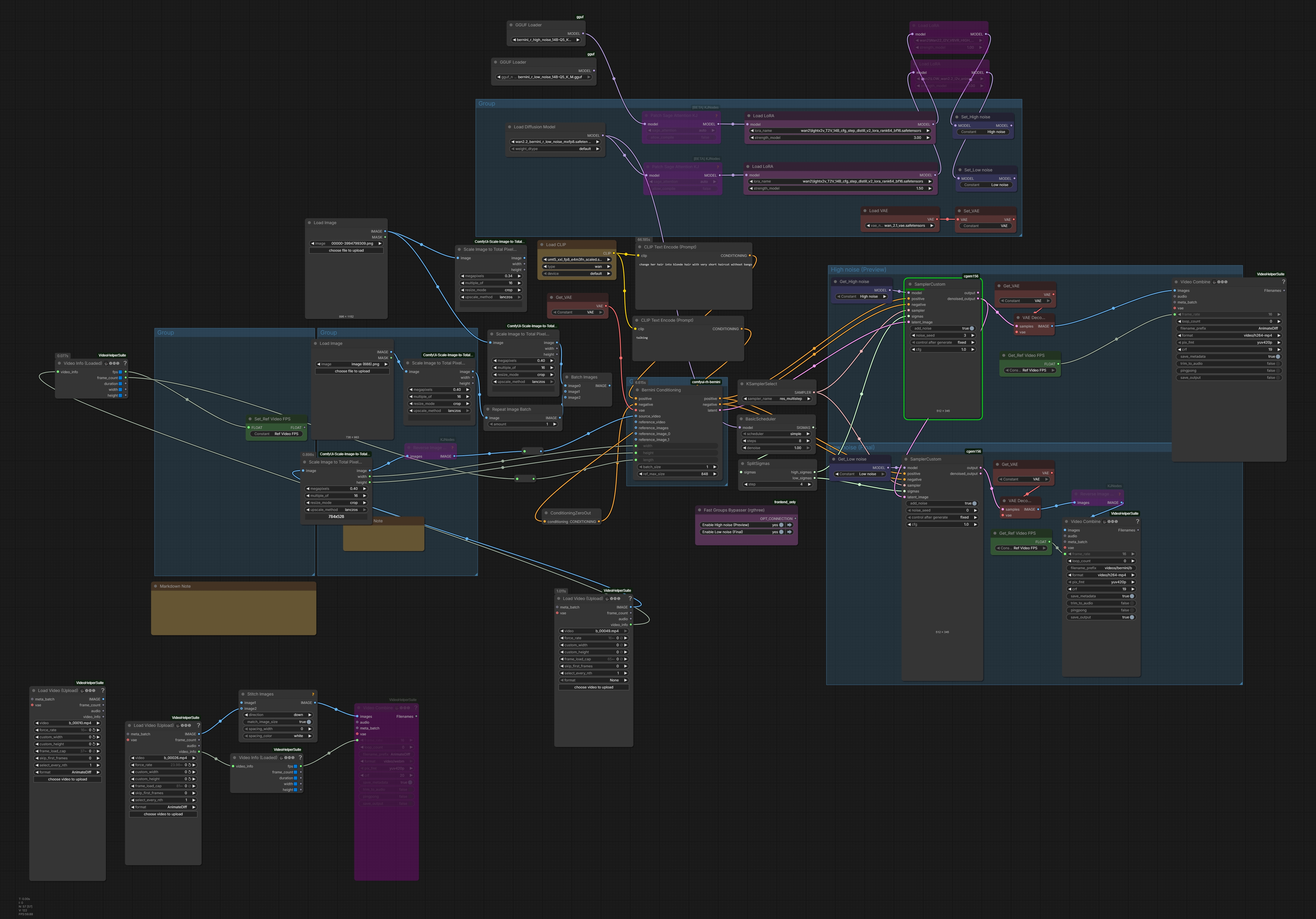Open the umt5_xxl clip model dropdown in Load CLIP
The image size is (1316, 919).
[577, 260]
